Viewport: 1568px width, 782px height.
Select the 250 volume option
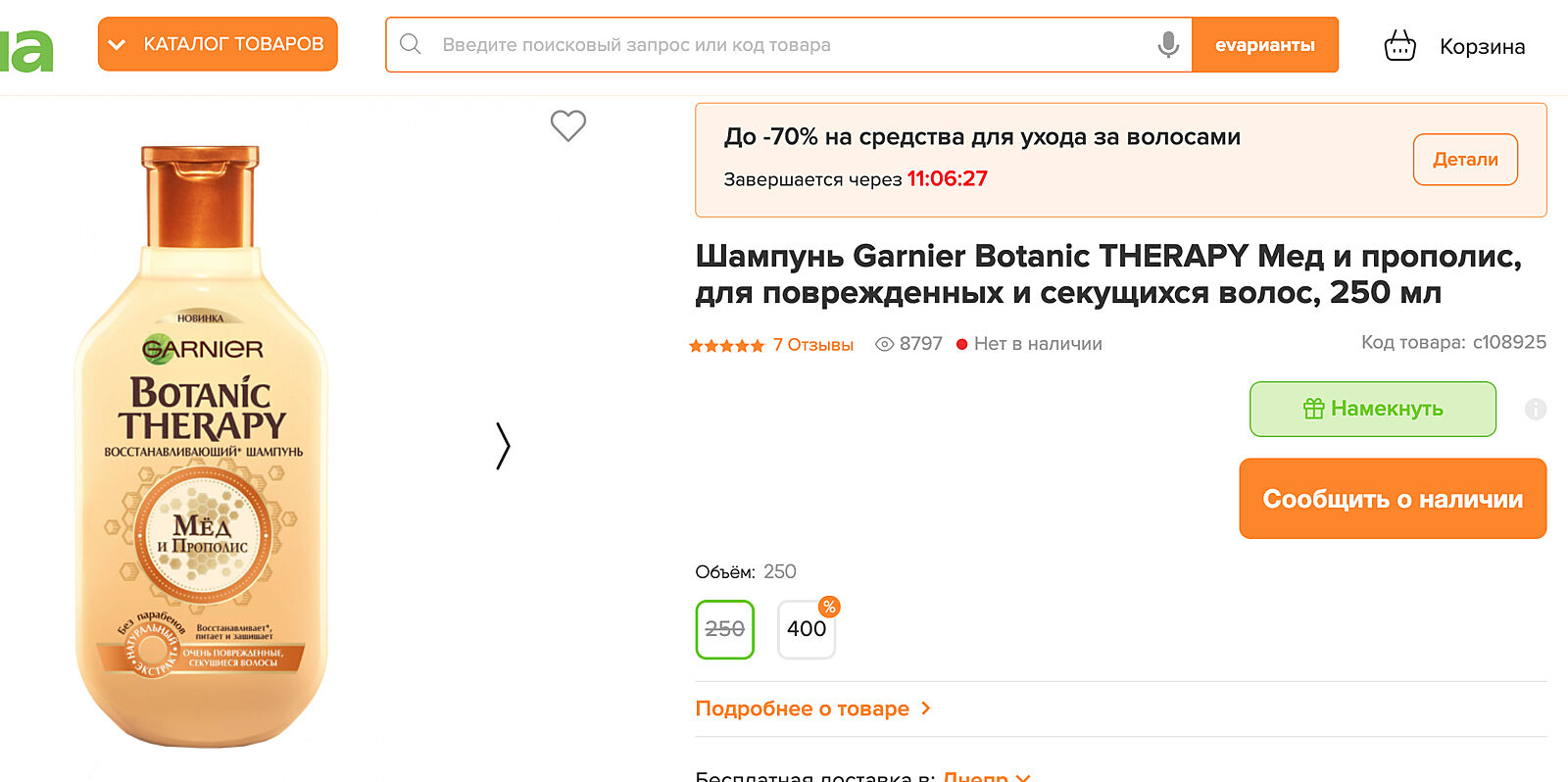(724, 629)
